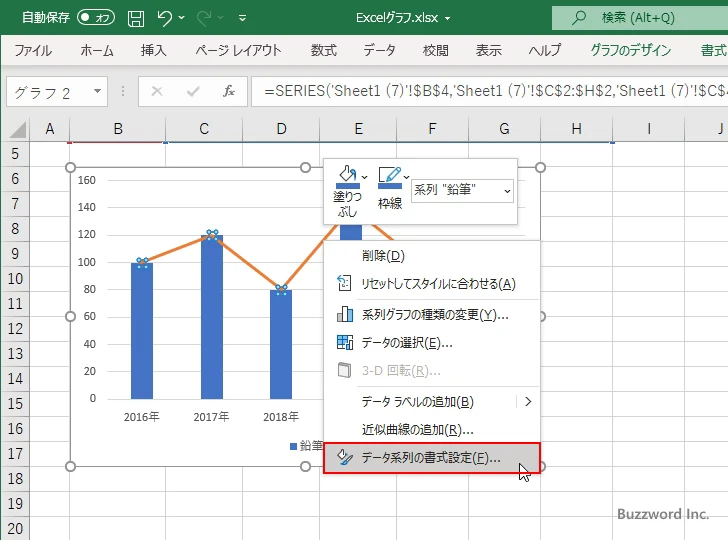Click the Undo arrow icon
The height and width of the screenshot is (540, 728).
tap(164, 18)
